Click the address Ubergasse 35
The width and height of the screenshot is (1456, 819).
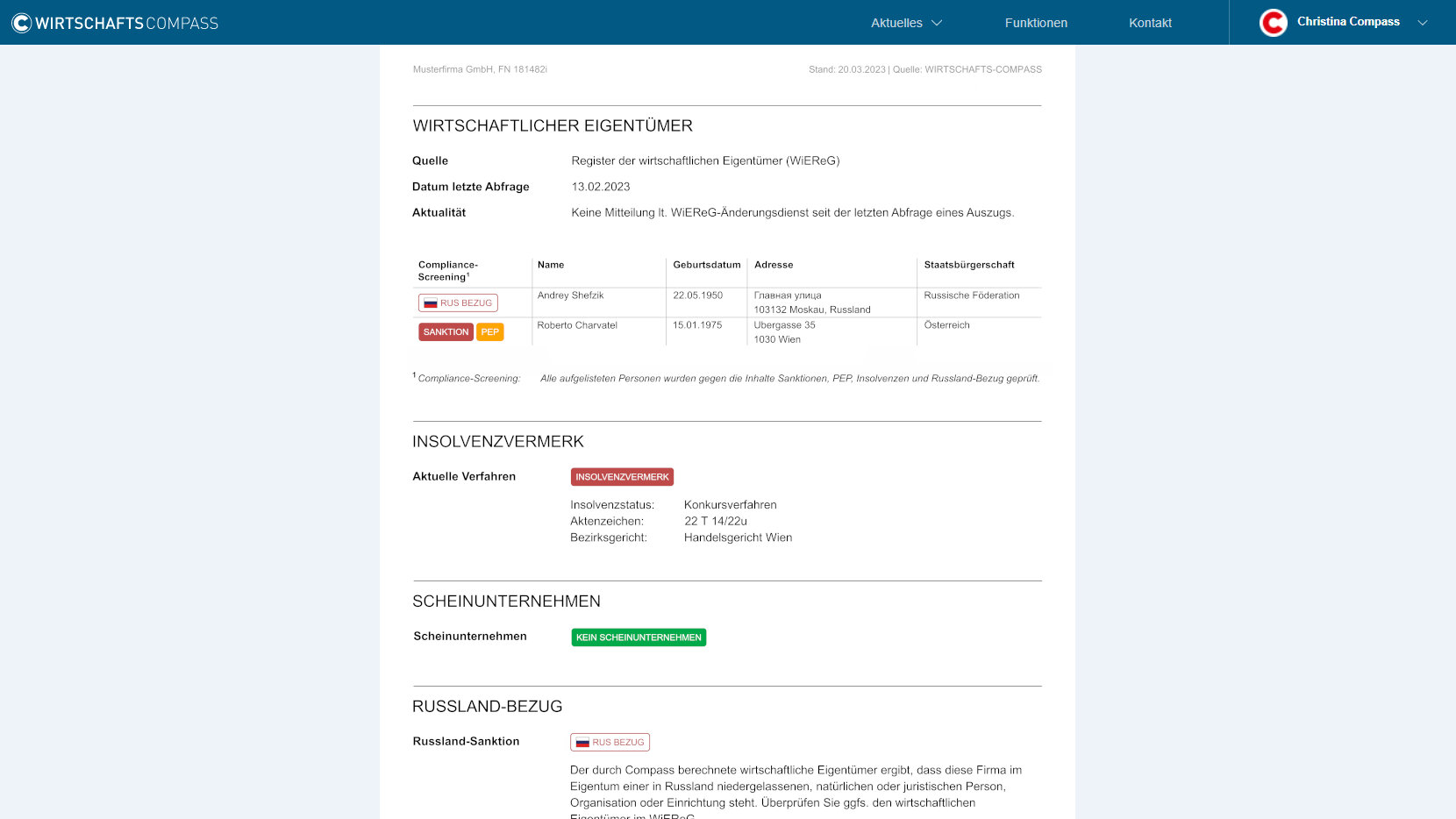[785, 325]
